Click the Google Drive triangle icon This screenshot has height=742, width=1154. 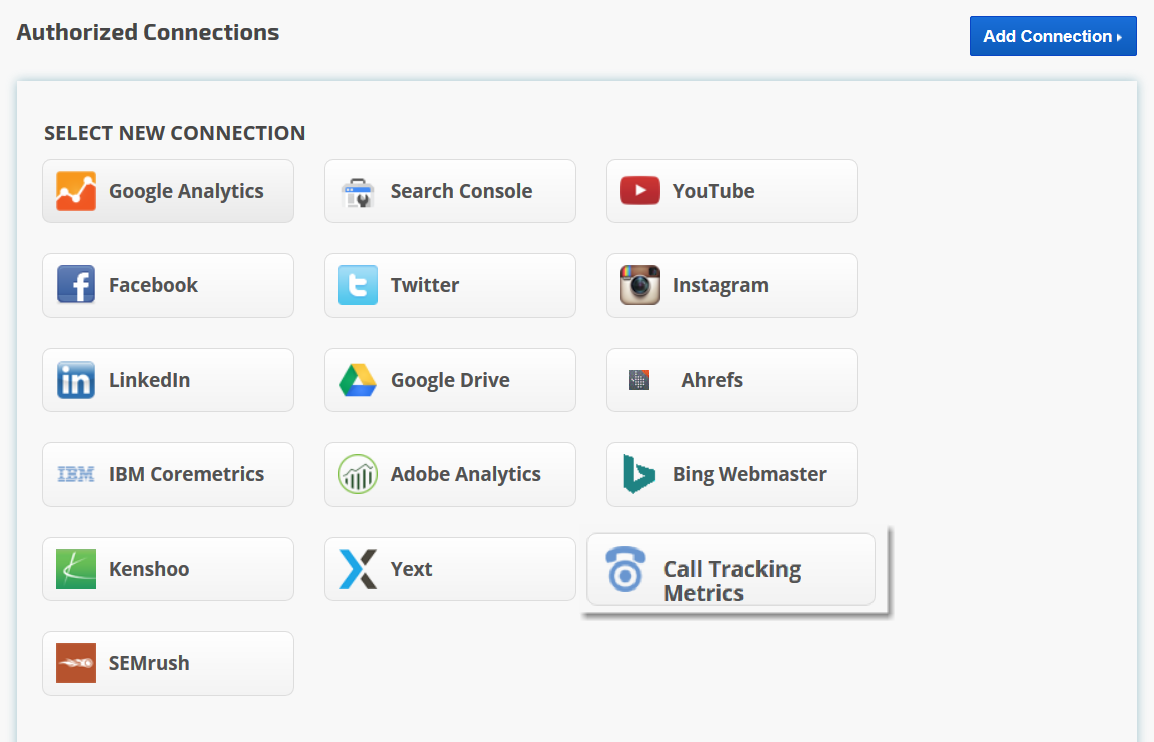357,380
